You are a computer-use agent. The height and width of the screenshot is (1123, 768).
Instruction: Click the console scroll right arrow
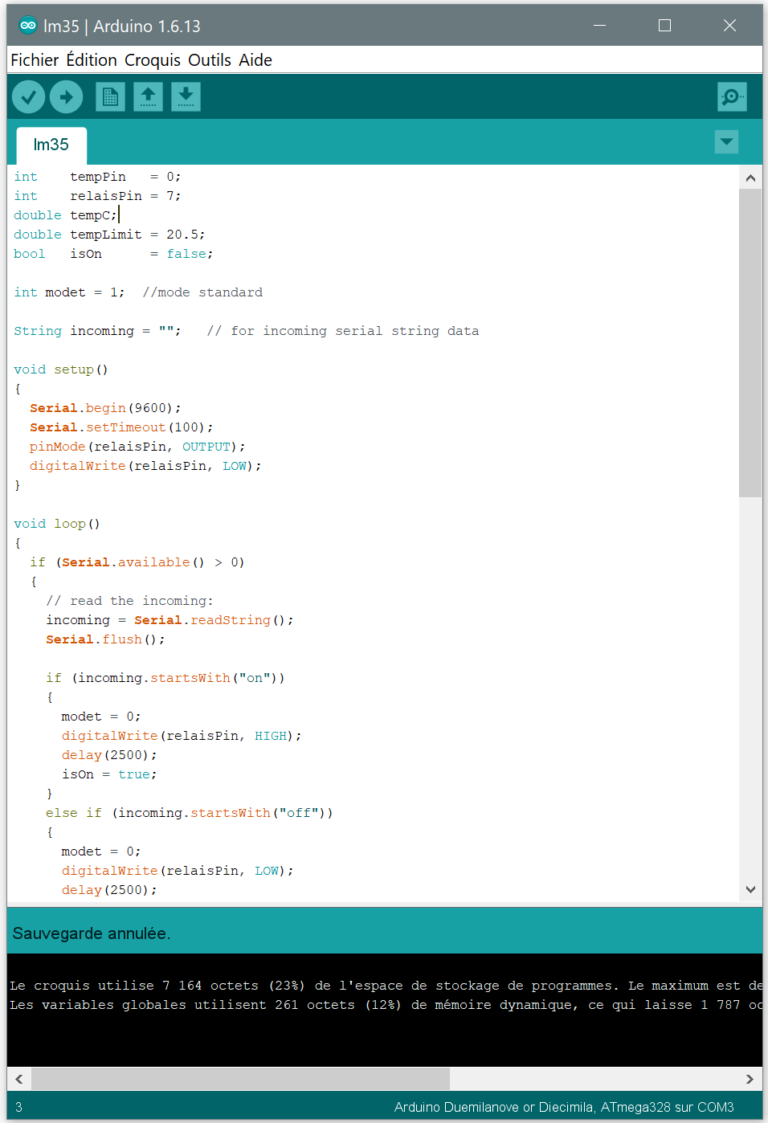750,1079
